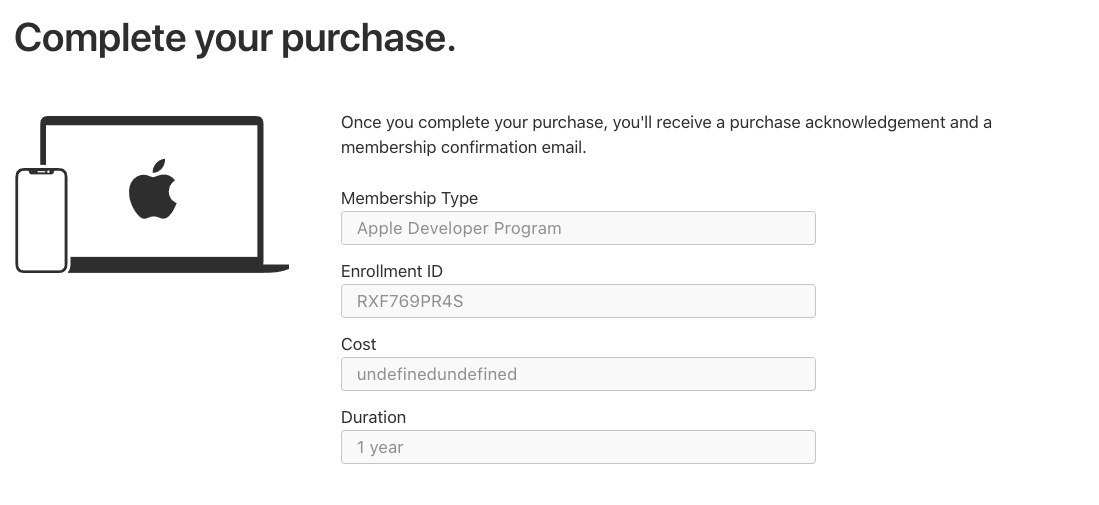
Task: Select the Cost field showing undefinedundefined
Action: point(578,374)
